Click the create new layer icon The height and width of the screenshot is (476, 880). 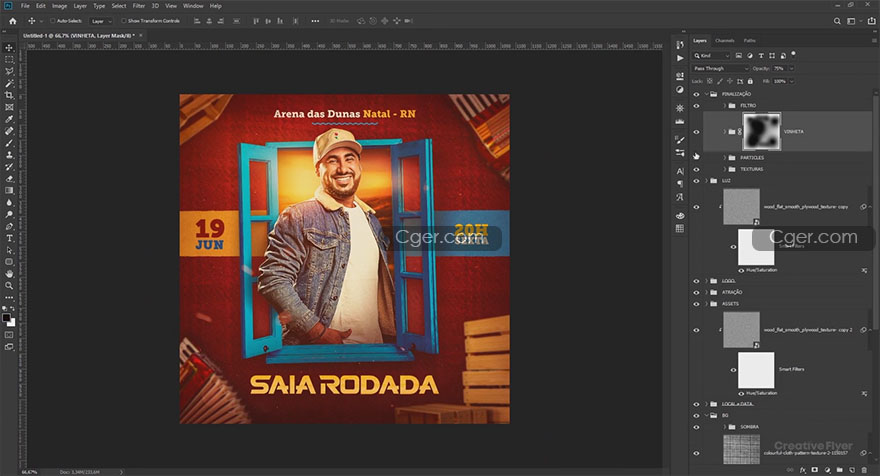pyautogui.click(x=852, y=470)
